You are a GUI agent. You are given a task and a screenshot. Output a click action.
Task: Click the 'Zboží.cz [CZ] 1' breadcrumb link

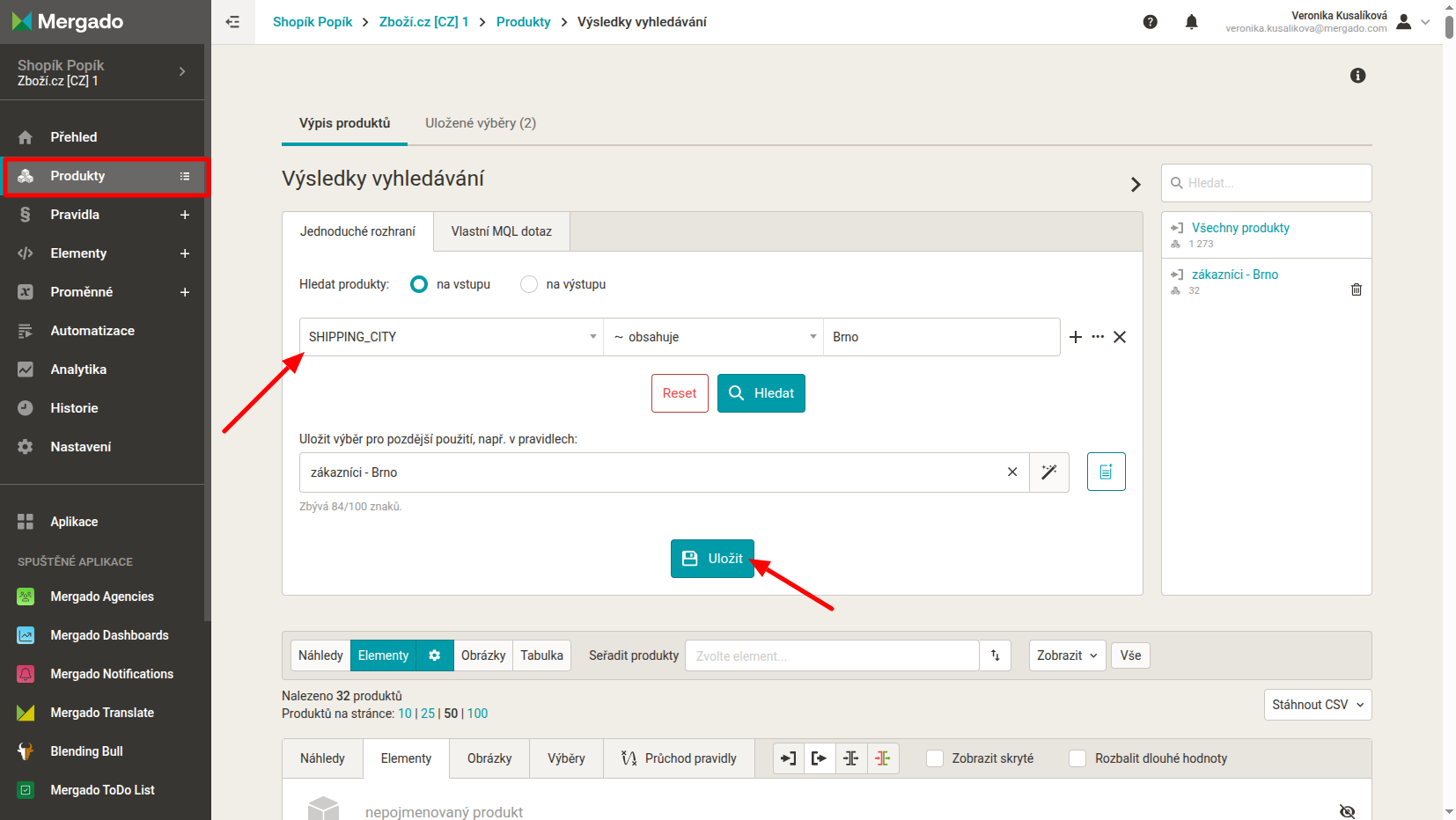(x=423, y=22)
